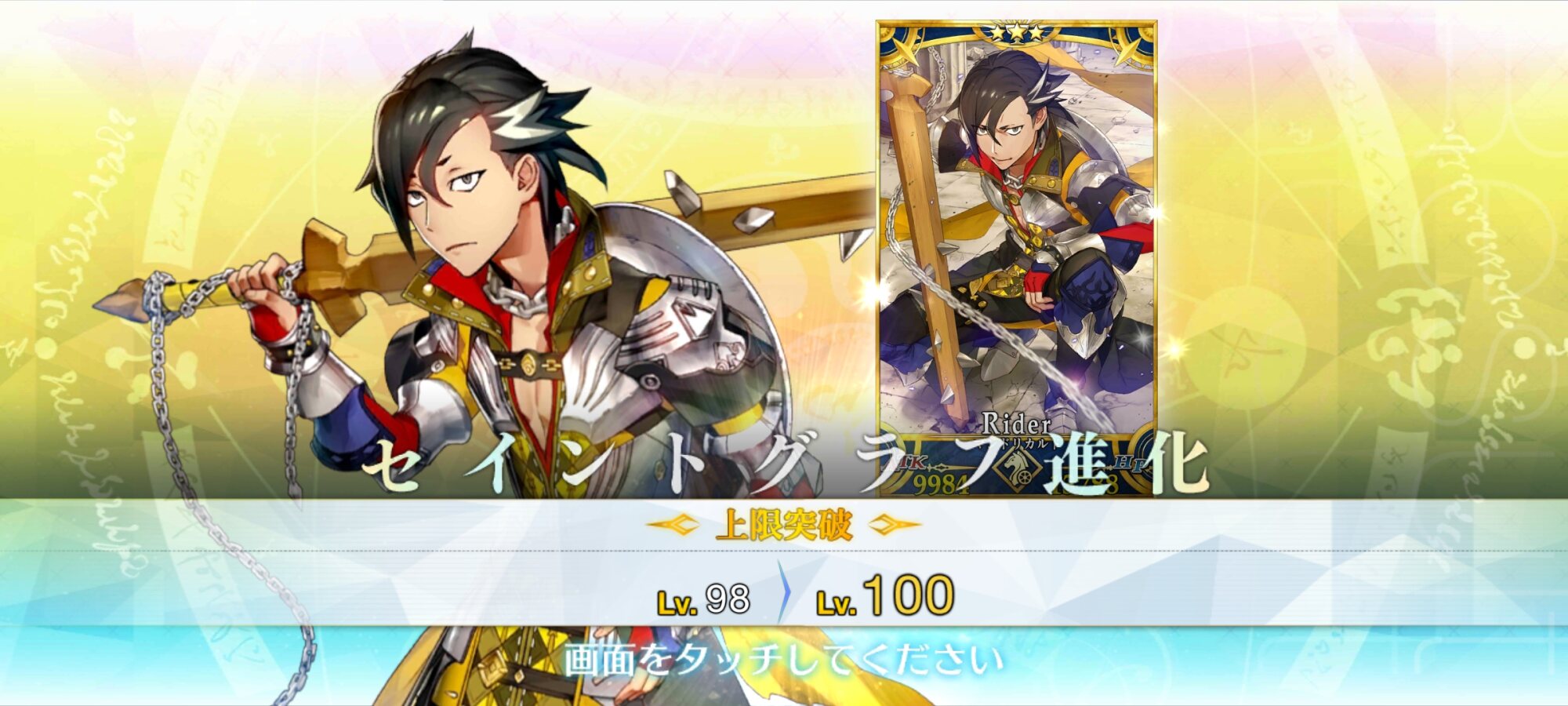Click the blue chevron between level values

(x=783, y=594)
